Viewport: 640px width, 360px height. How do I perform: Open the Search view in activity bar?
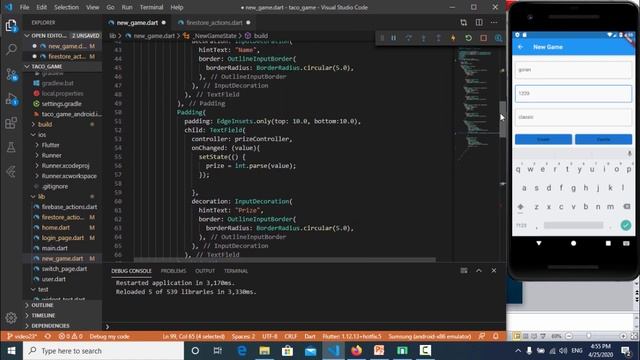11,49
